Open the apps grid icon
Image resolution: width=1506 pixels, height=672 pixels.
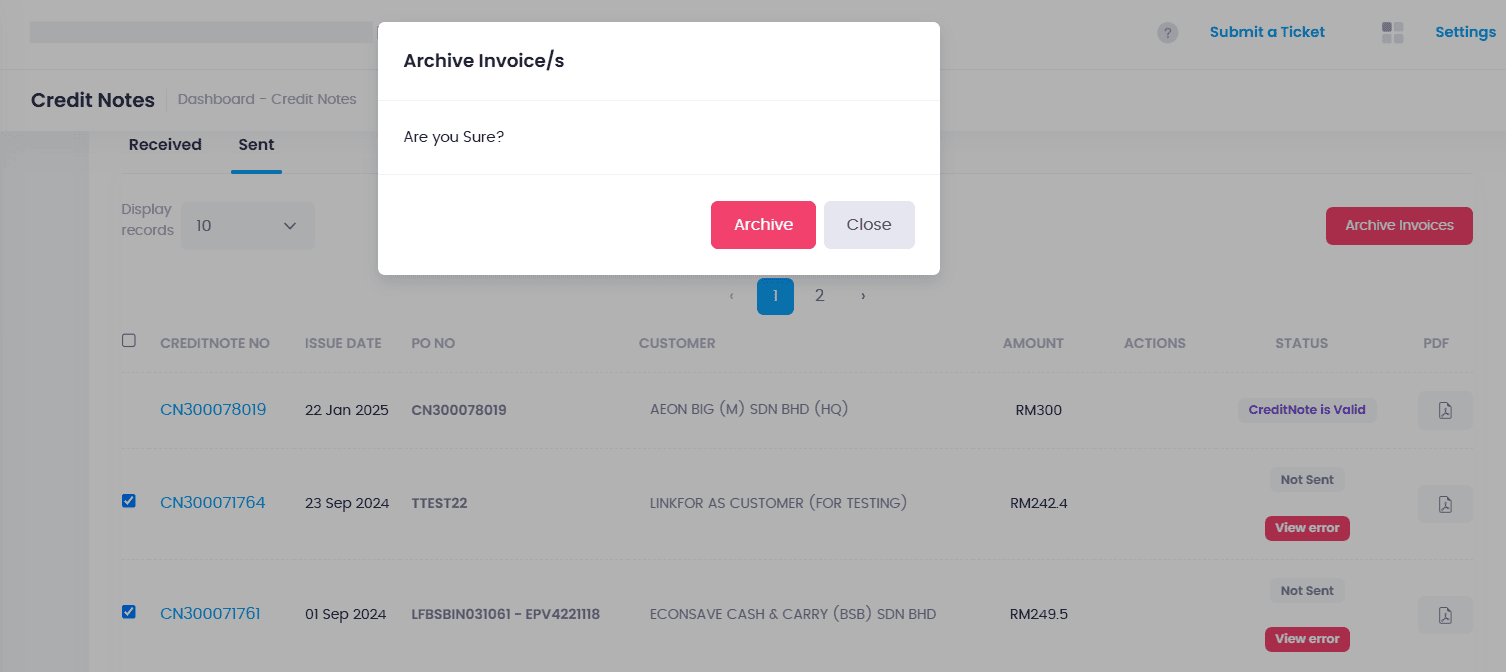pos(1392,33)
